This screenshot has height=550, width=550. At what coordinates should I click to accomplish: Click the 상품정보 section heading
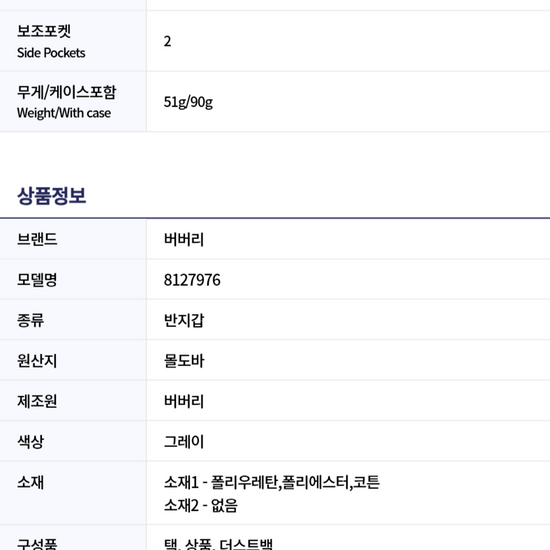click(52, 195)
